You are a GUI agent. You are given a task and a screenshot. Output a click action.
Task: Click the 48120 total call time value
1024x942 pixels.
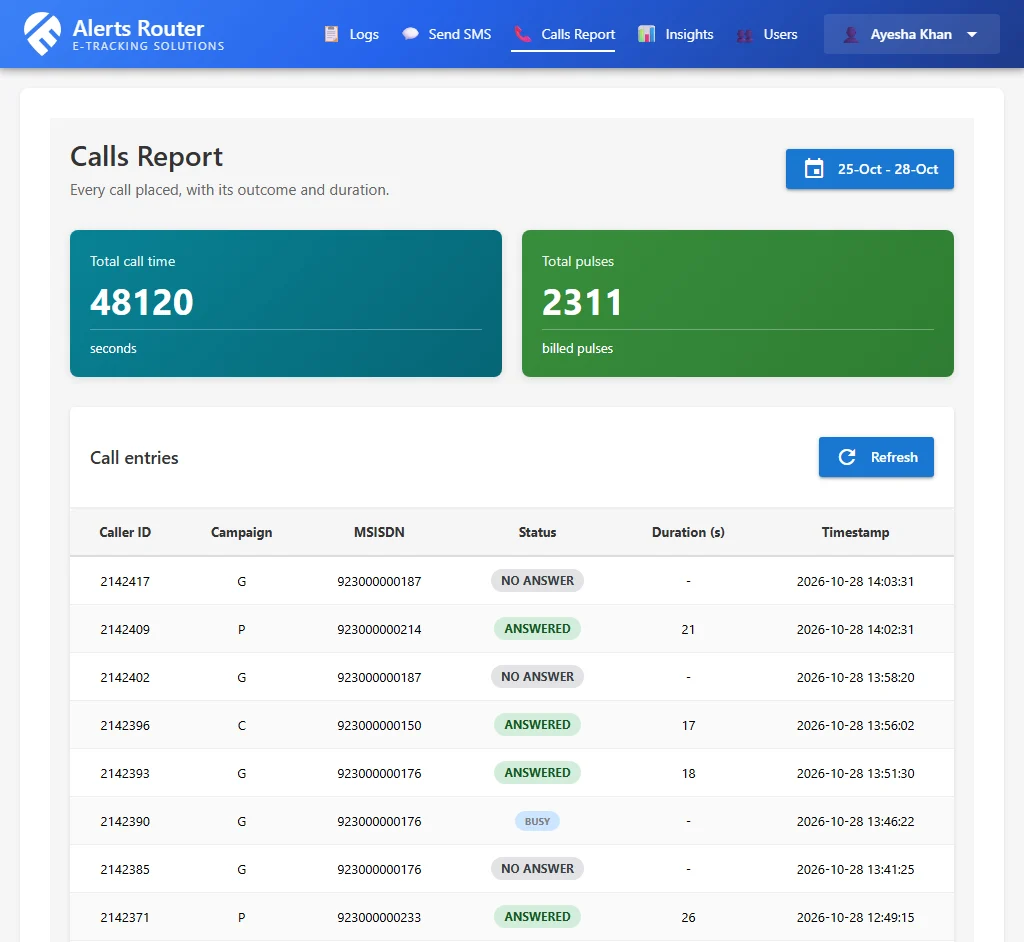142,302
